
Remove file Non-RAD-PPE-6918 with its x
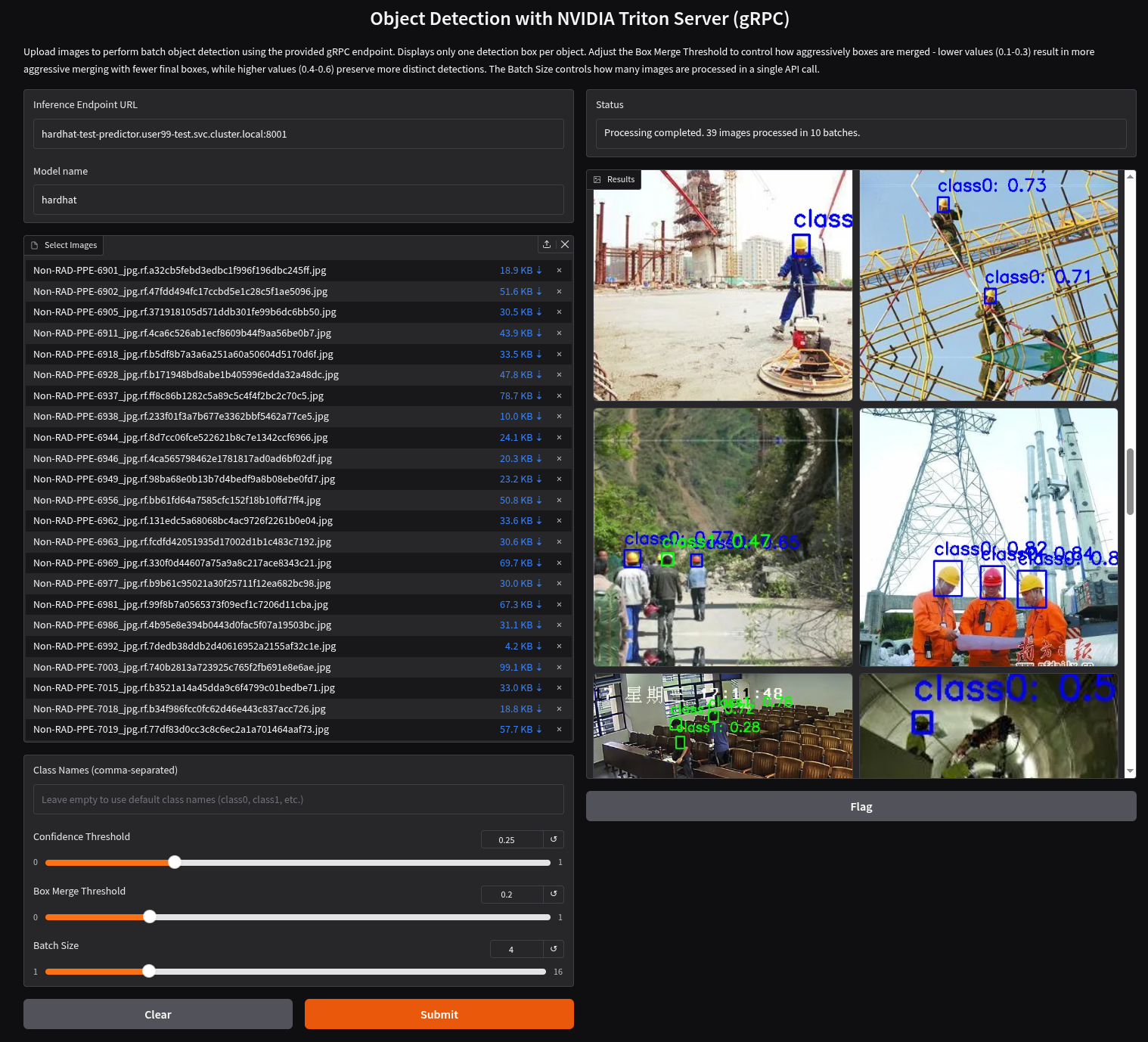[559, 354]
